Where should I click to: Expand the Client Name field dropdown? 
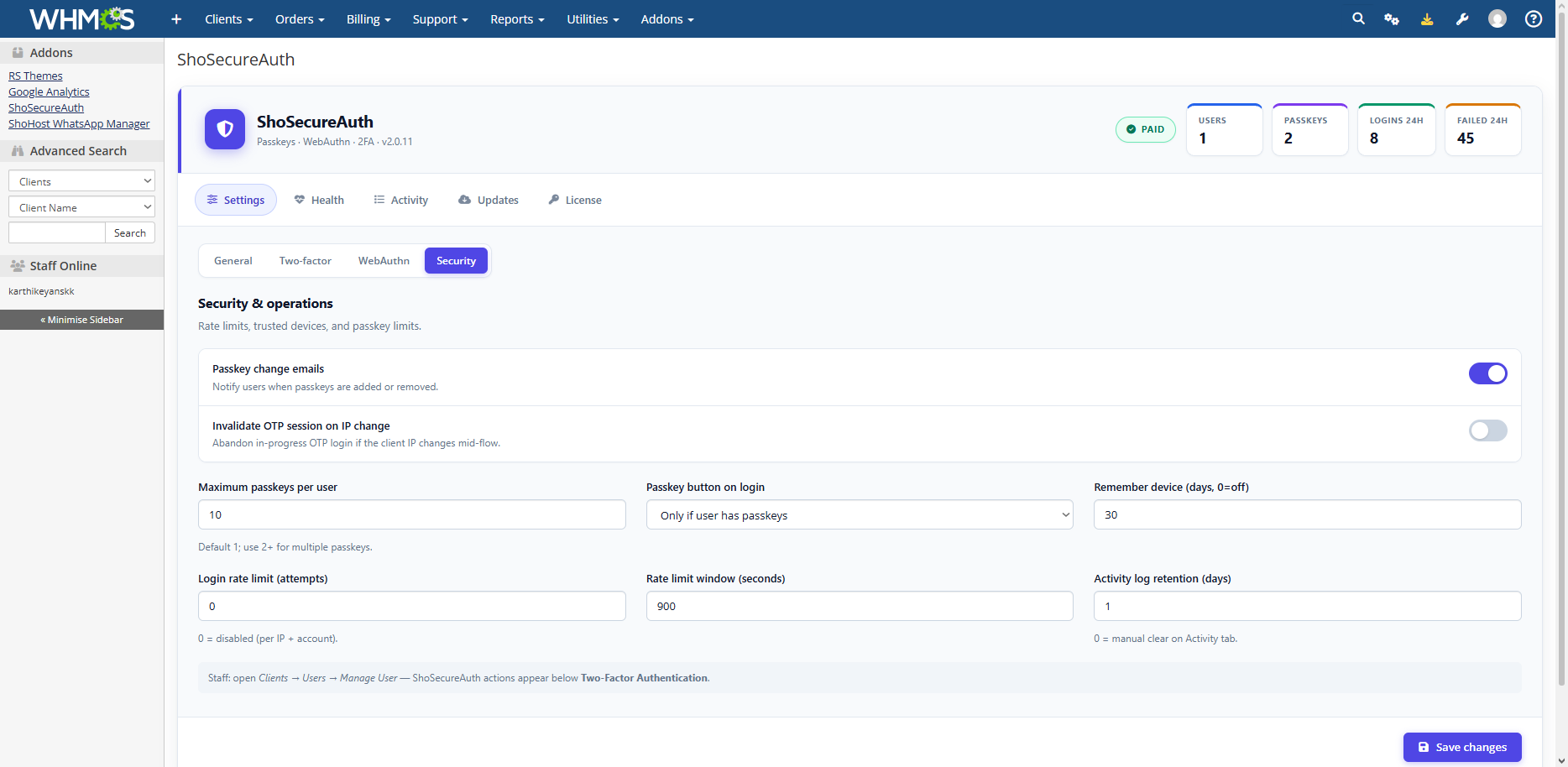pyautogui.click(x=81, y=207)
